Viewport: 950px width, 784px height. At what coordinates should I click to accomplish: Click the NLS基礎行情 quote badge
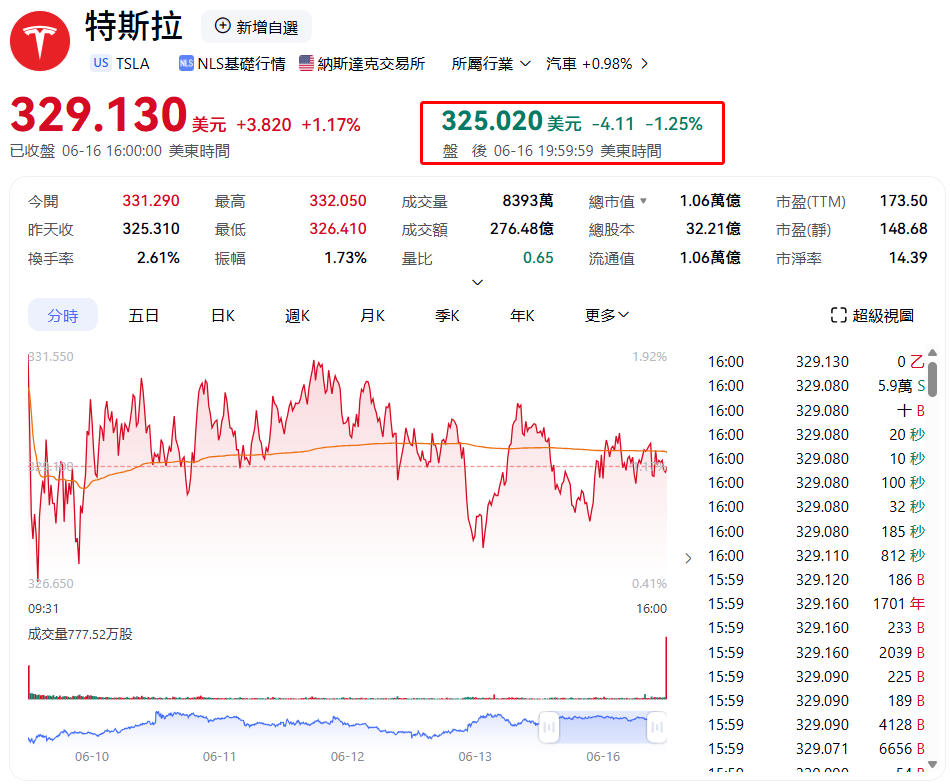coord(232,64)
